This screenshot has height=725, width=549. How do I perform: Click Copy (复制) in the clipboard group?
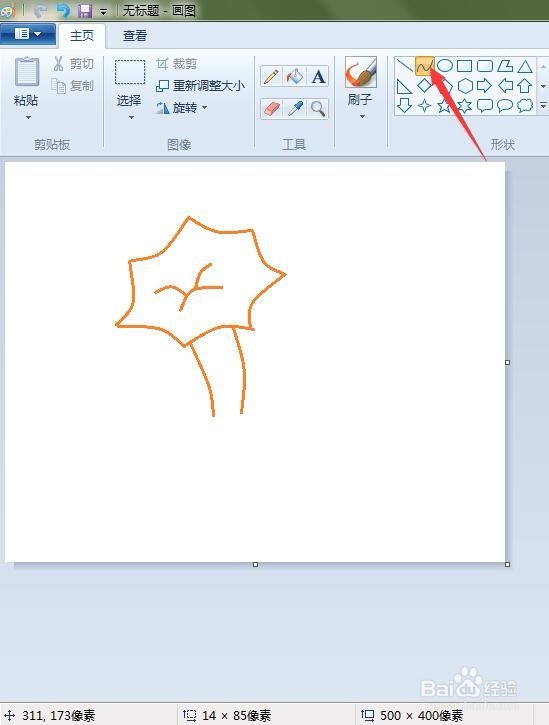[73, 86]
